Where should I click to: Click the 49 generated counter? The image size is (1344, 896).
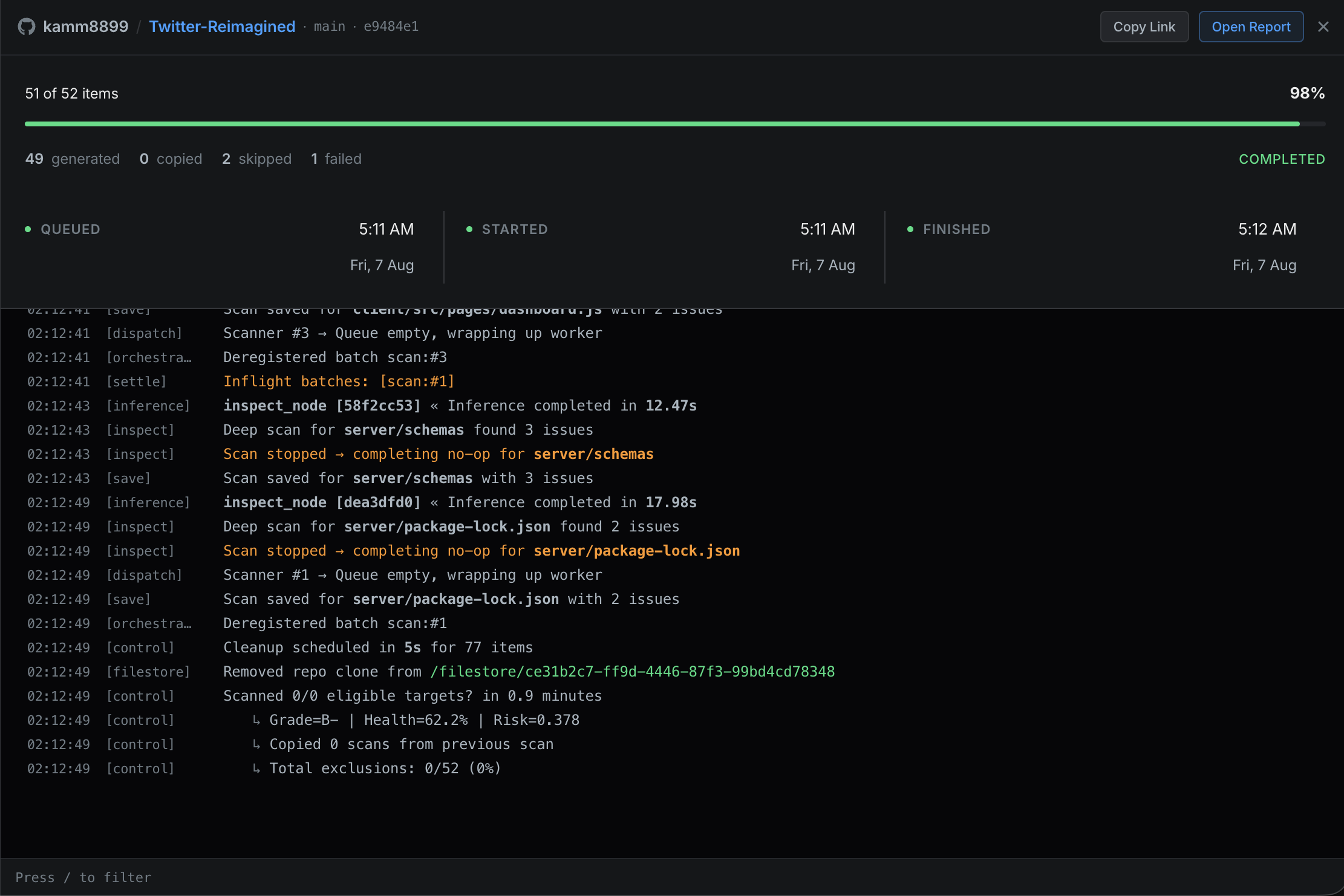coord(73,159)
